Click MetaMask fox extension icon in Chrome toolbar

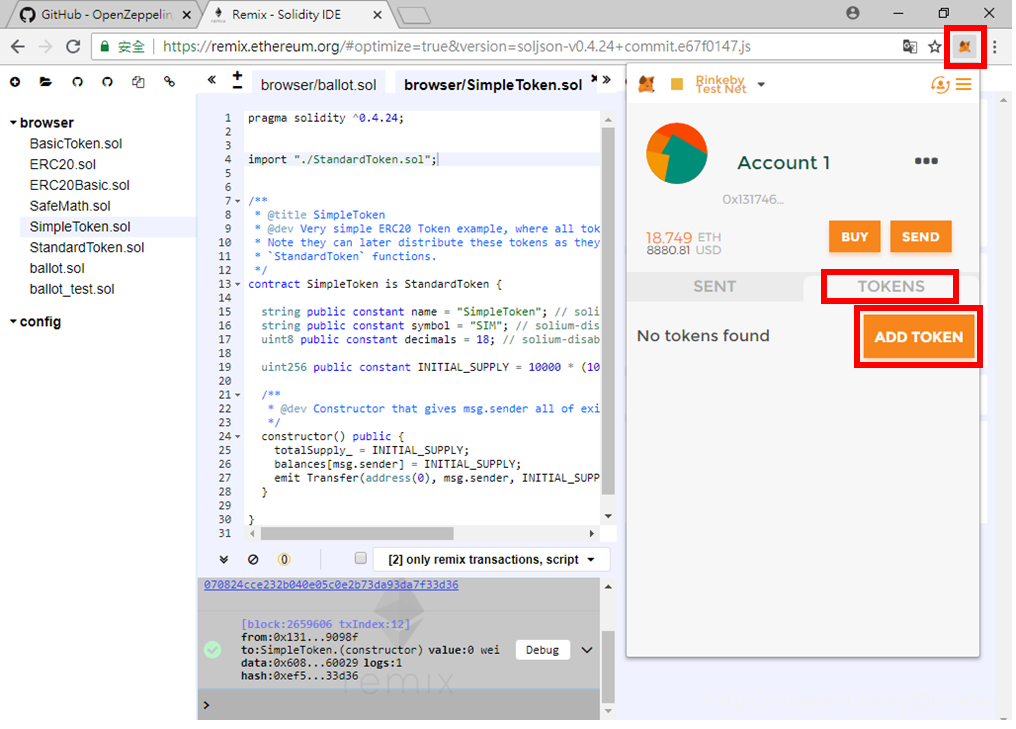click(965, 47)
